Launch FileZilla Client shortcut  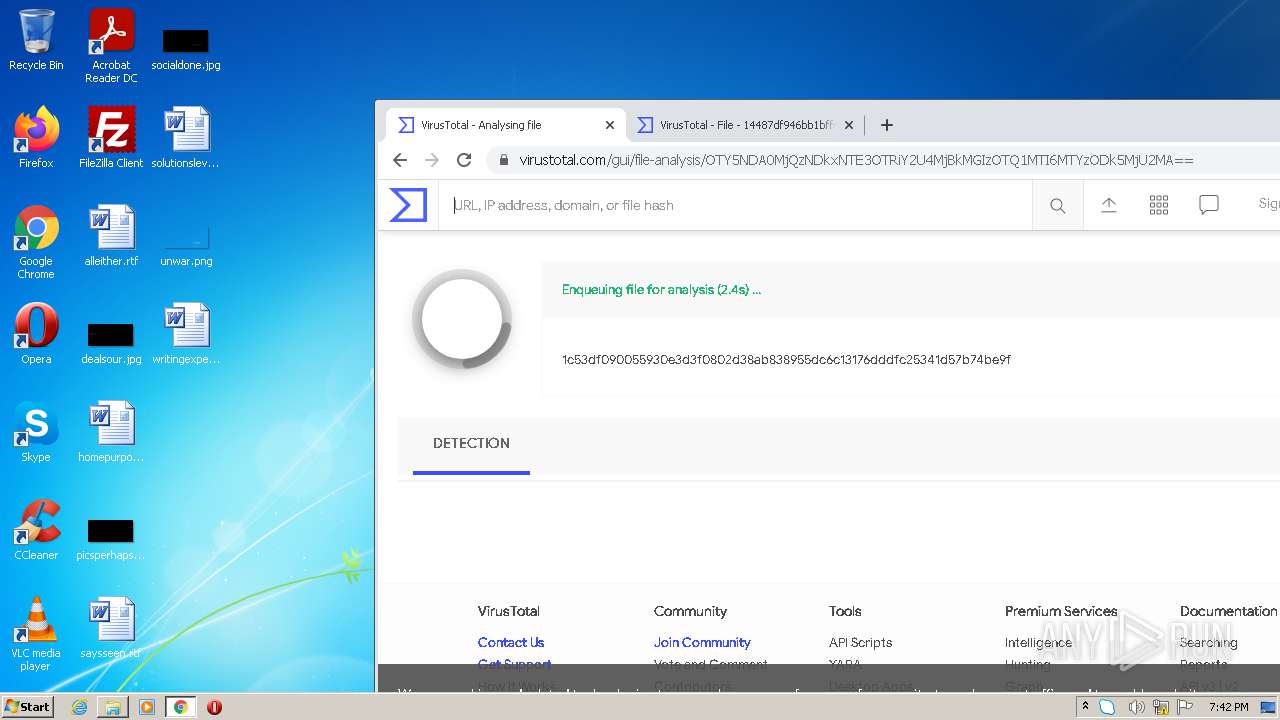(111, 138)
